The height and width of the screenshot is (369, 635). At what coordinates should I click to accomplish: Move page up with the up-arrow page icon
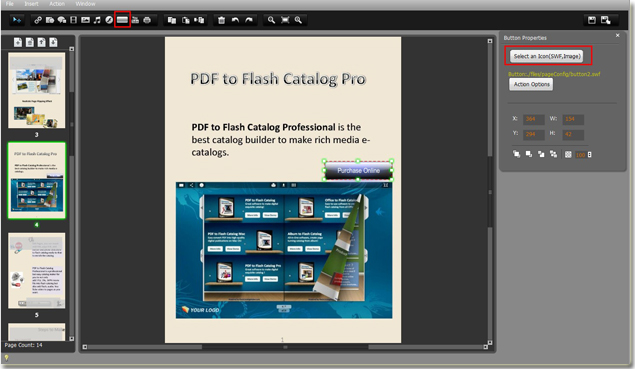coord(41,42)
